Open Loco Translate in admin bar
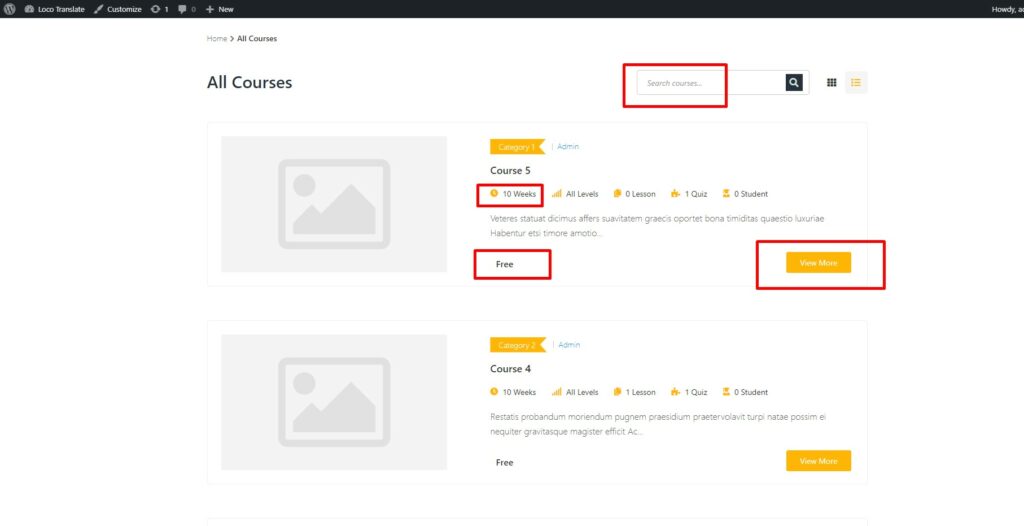 coord(55,9)
